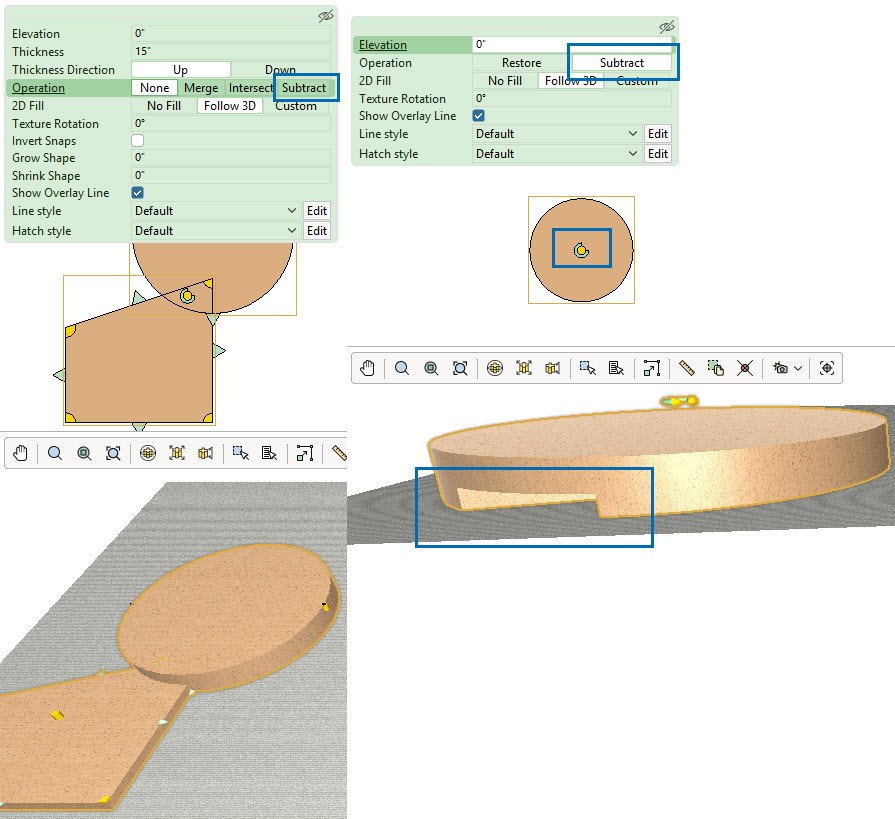This screenshot has width=895, height=819.
Task: Set Thickness Direction to Up
Action: [x=180, y=70]
